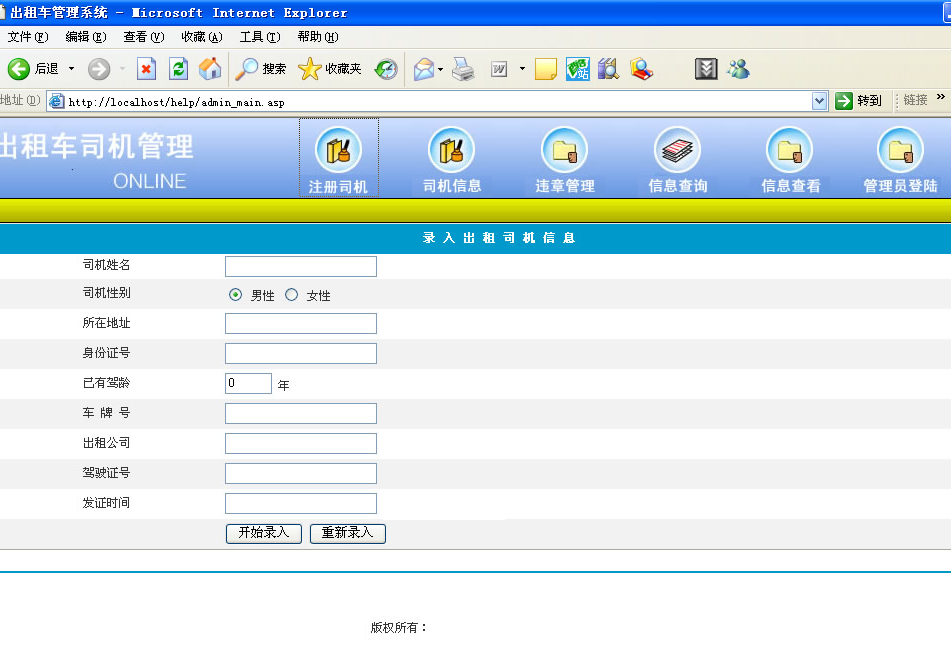Image resolution: width=951 pixels, height=667 pixels.
Task: Click the 版权所有 footer text
Action: pyautogui.click(x=398, y=628)
